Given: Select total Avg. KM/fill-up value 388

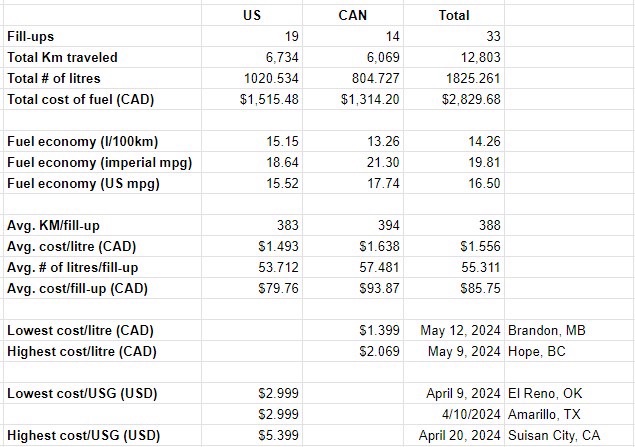Looking at the screenshot, I should click(x=454, y=226).
